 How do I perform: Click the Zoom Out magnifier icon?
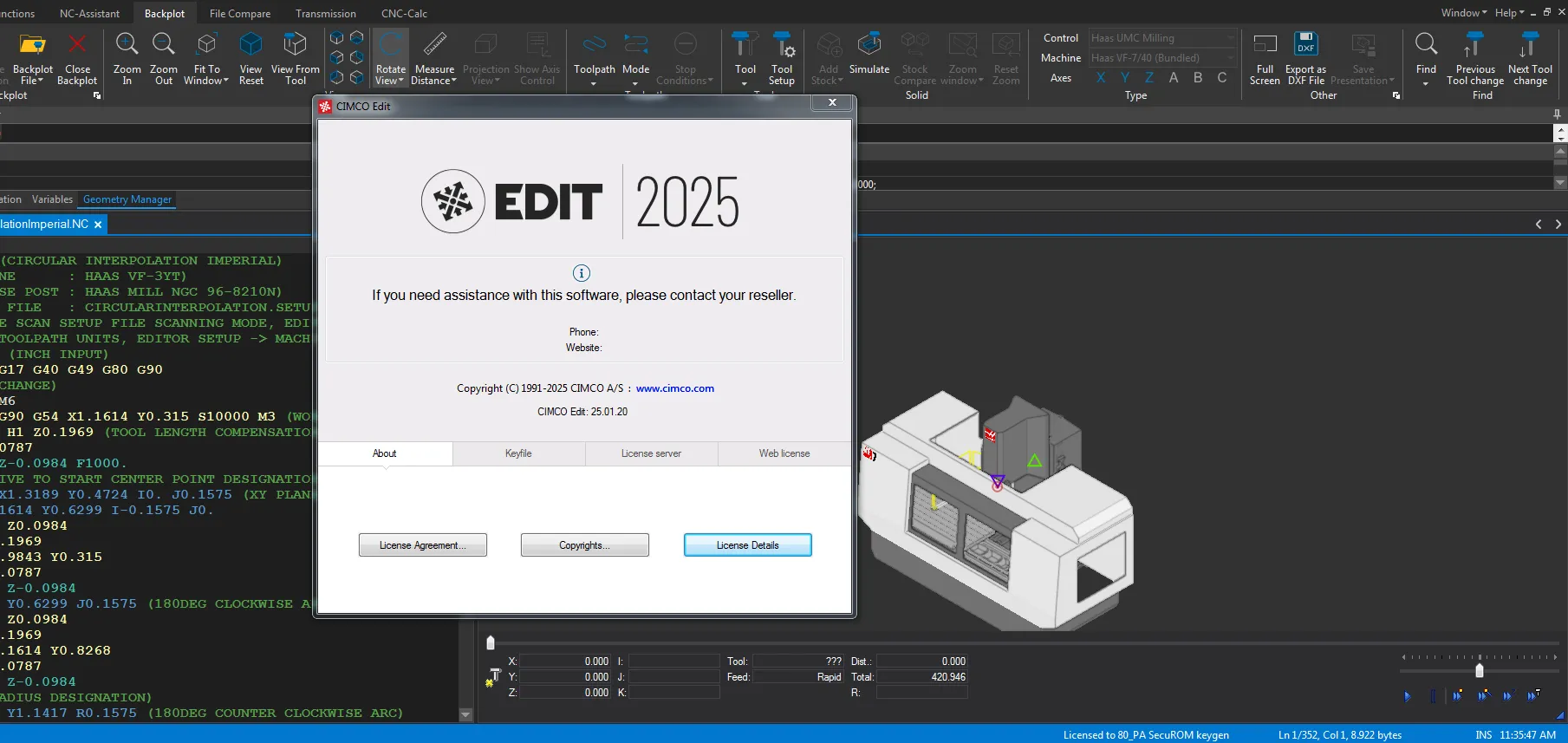point(163,44)
